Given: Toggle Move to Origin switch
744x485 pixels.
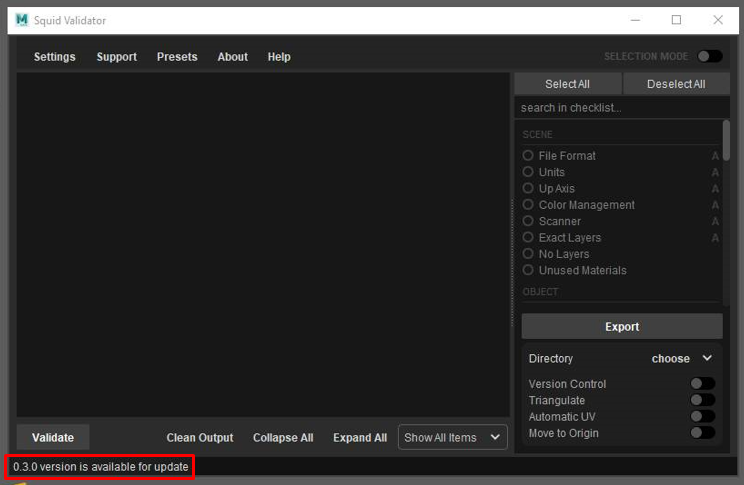Looking at the screenshot, I should (x=703, y=433).
